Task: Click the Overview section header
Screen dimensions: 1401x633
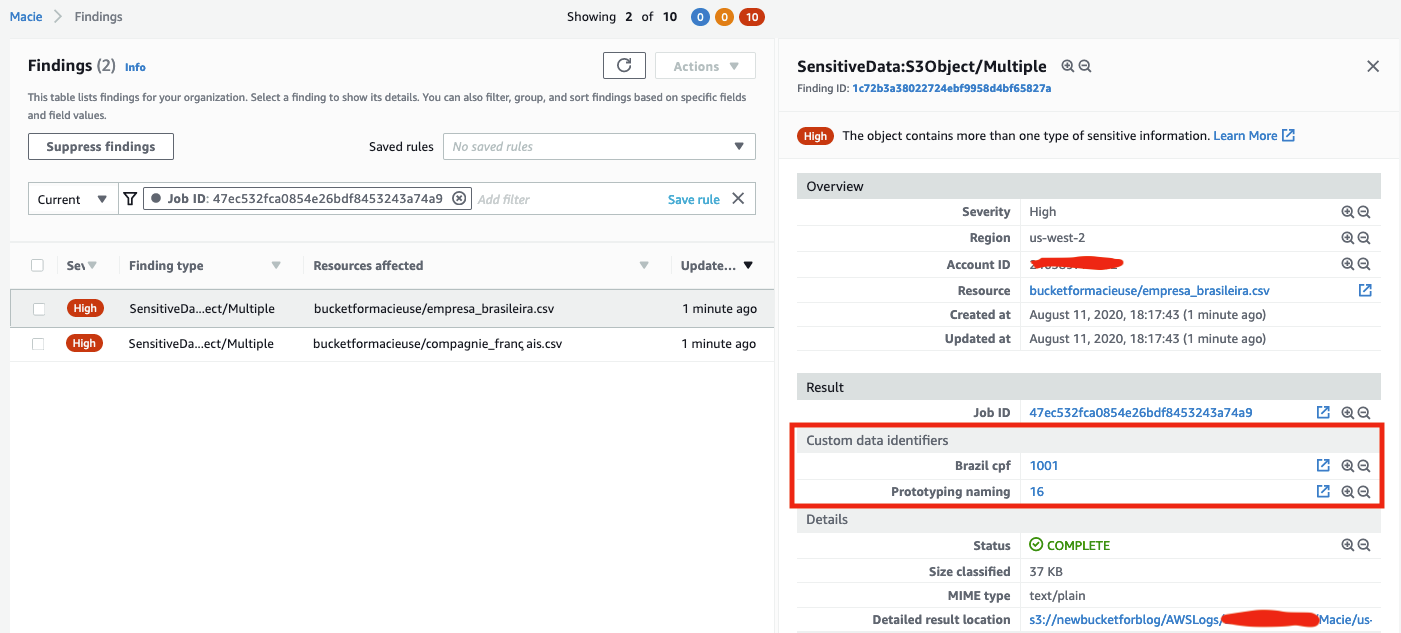Action: [1089, 186]
